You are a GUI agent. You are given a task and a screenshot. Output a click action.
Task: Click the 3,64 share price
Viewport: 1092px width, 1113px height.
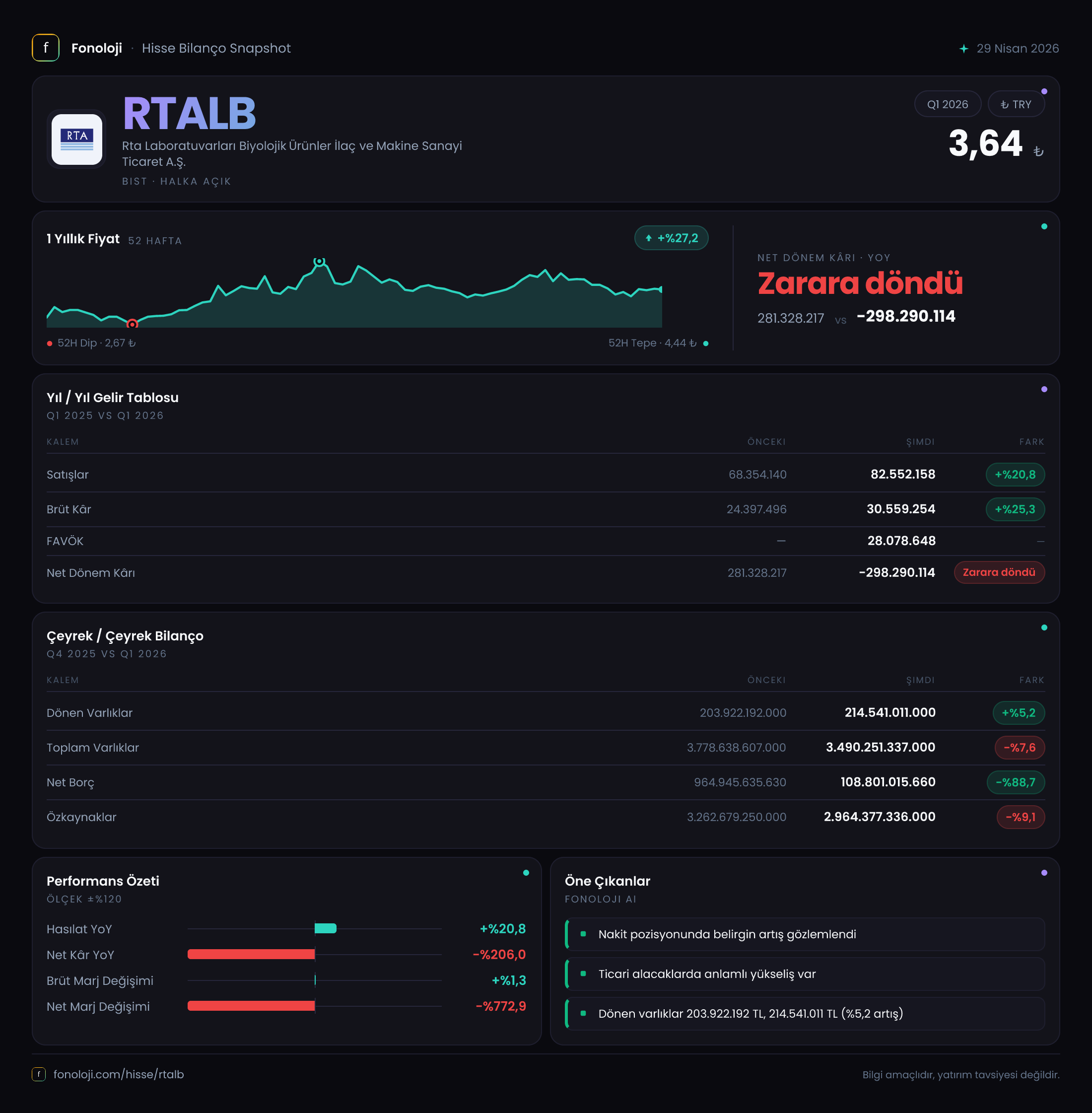click(985, 143)
